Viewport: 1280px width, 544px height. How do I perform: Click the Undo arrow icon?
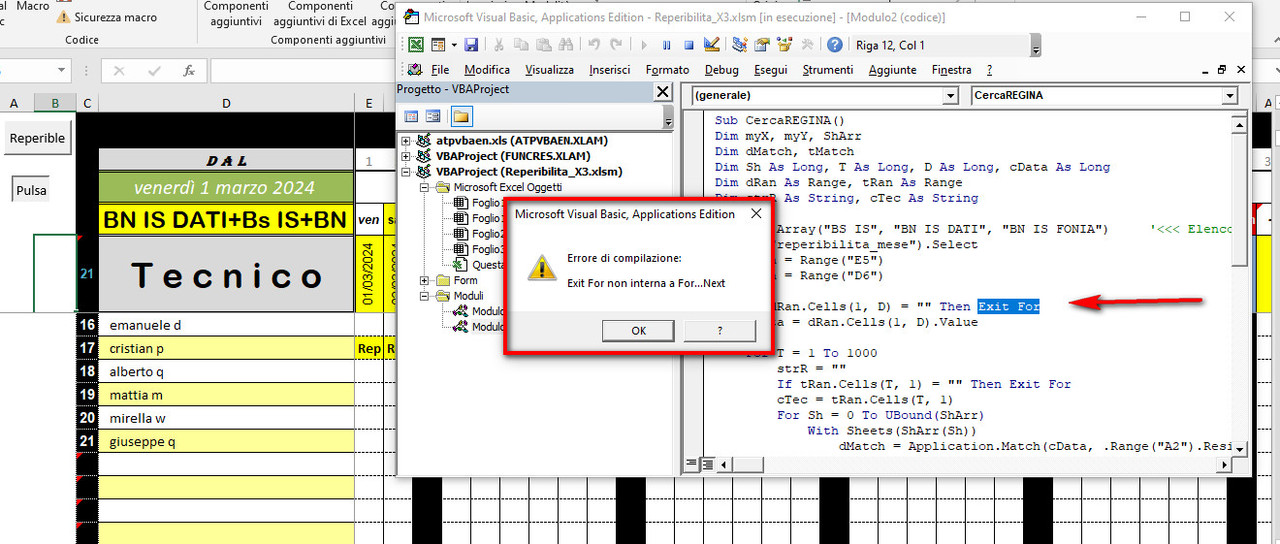point(594,45)
